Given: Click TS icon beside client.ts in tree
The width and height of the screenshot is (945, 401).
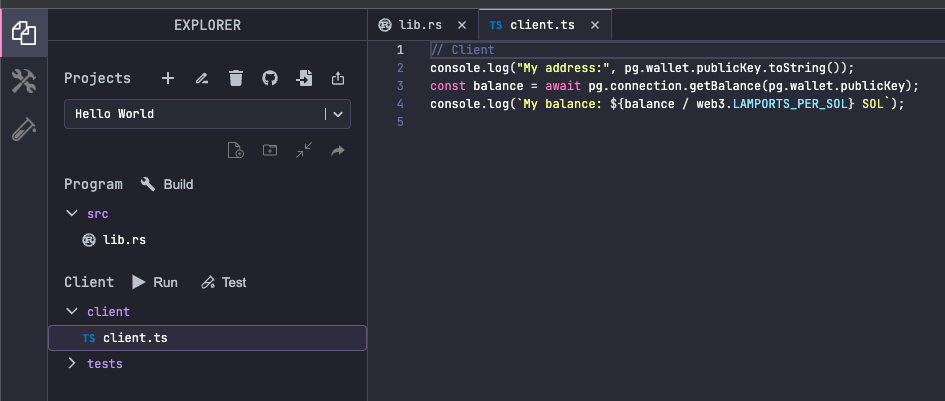Looking at the screenshot, I should tap(89, 338).
